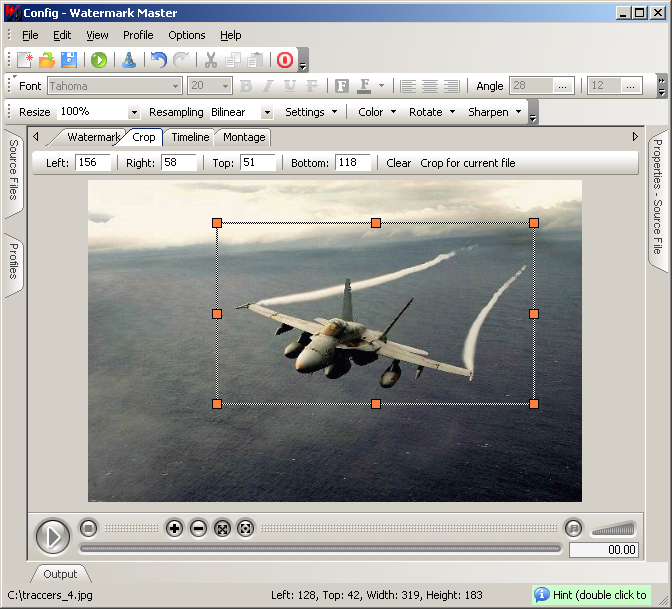Open the Rotate dropdown menu
The image size is (672, 609).
431,112
